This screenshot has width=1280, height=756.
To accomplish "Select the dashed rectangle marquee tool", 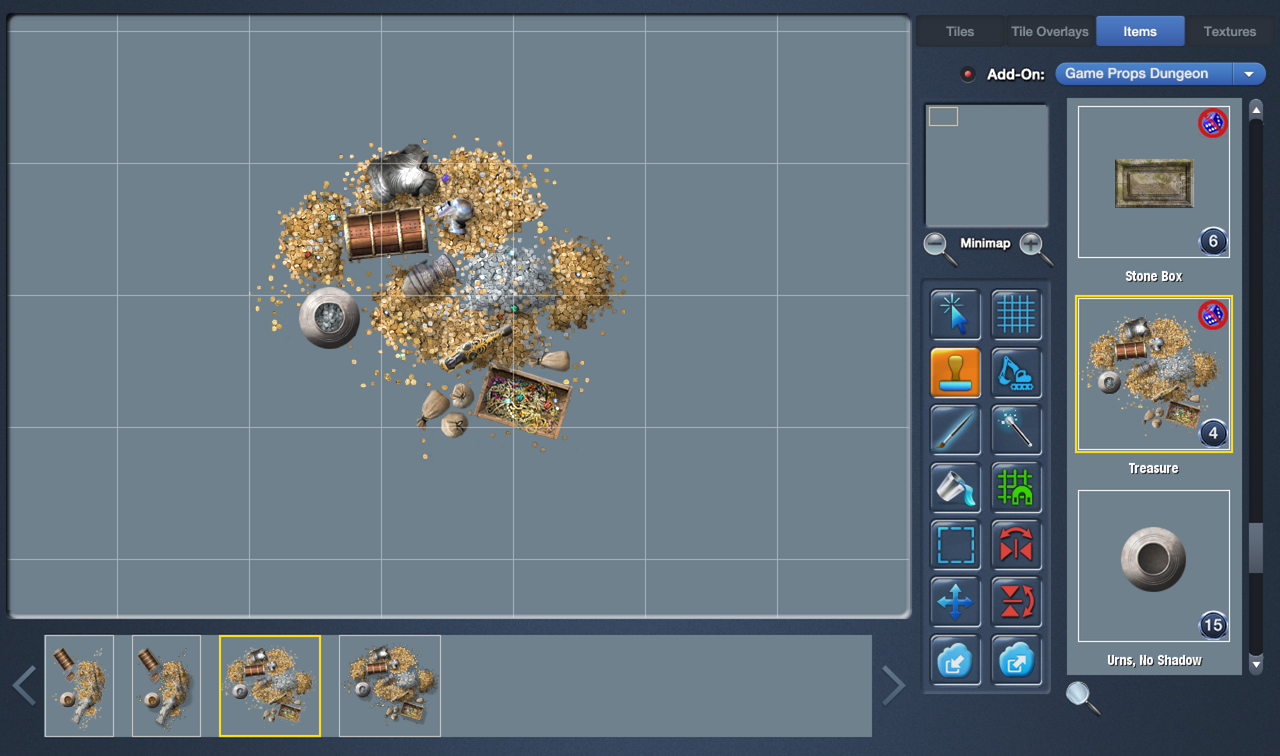I will point(955,545).
